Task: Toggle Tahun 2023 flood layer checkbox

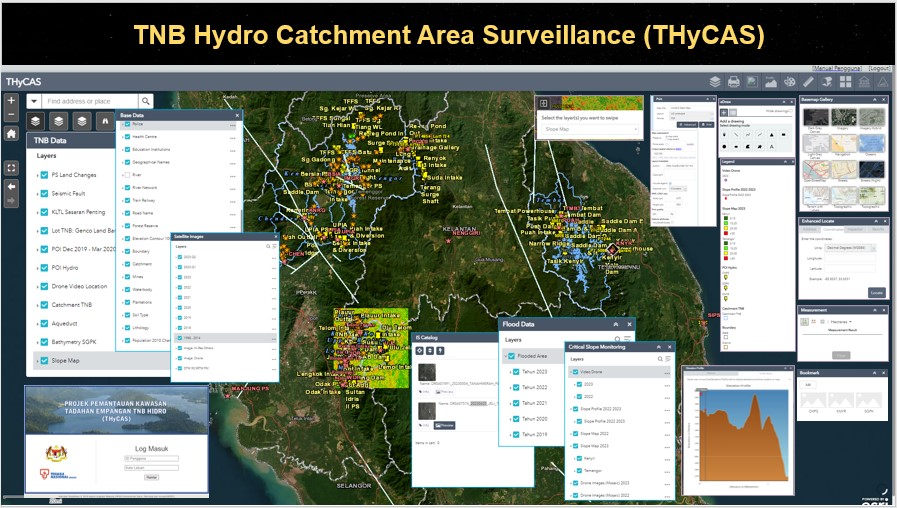Action: (516, 371)
